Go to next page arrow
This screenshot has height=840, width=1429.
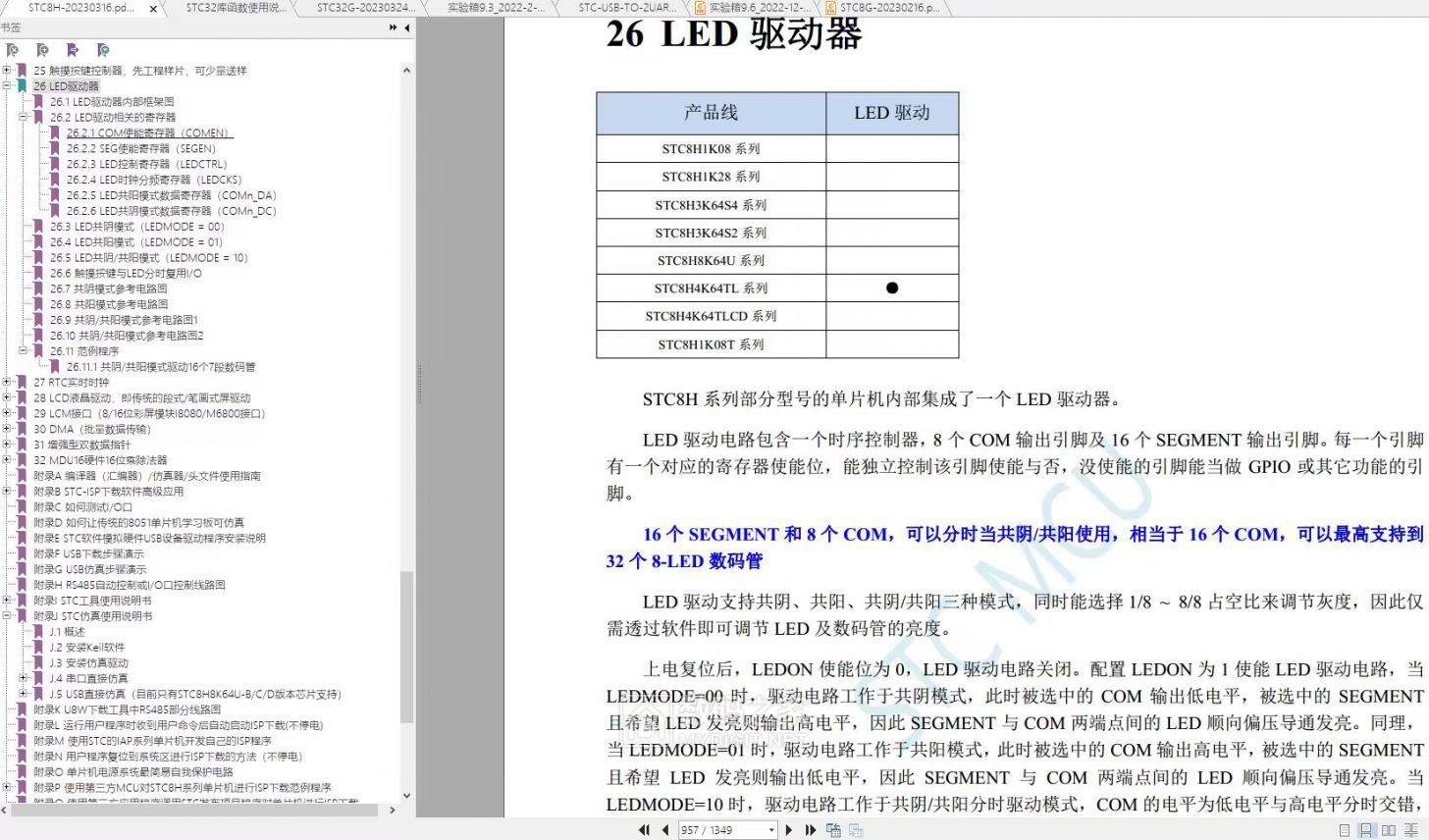tap(789, 830)
